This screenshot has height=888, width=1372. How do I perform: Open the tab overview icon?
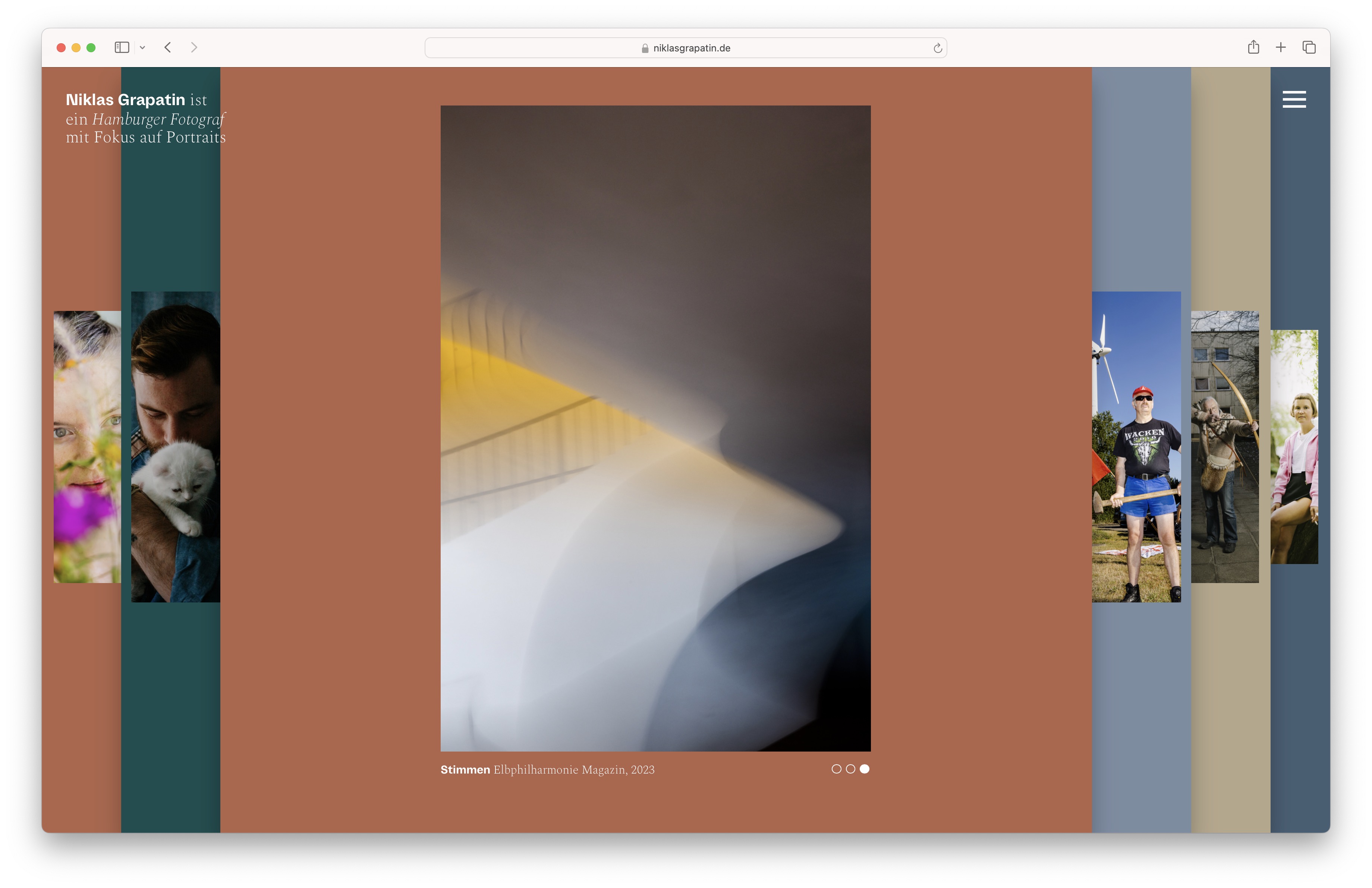click(1309, 47)
